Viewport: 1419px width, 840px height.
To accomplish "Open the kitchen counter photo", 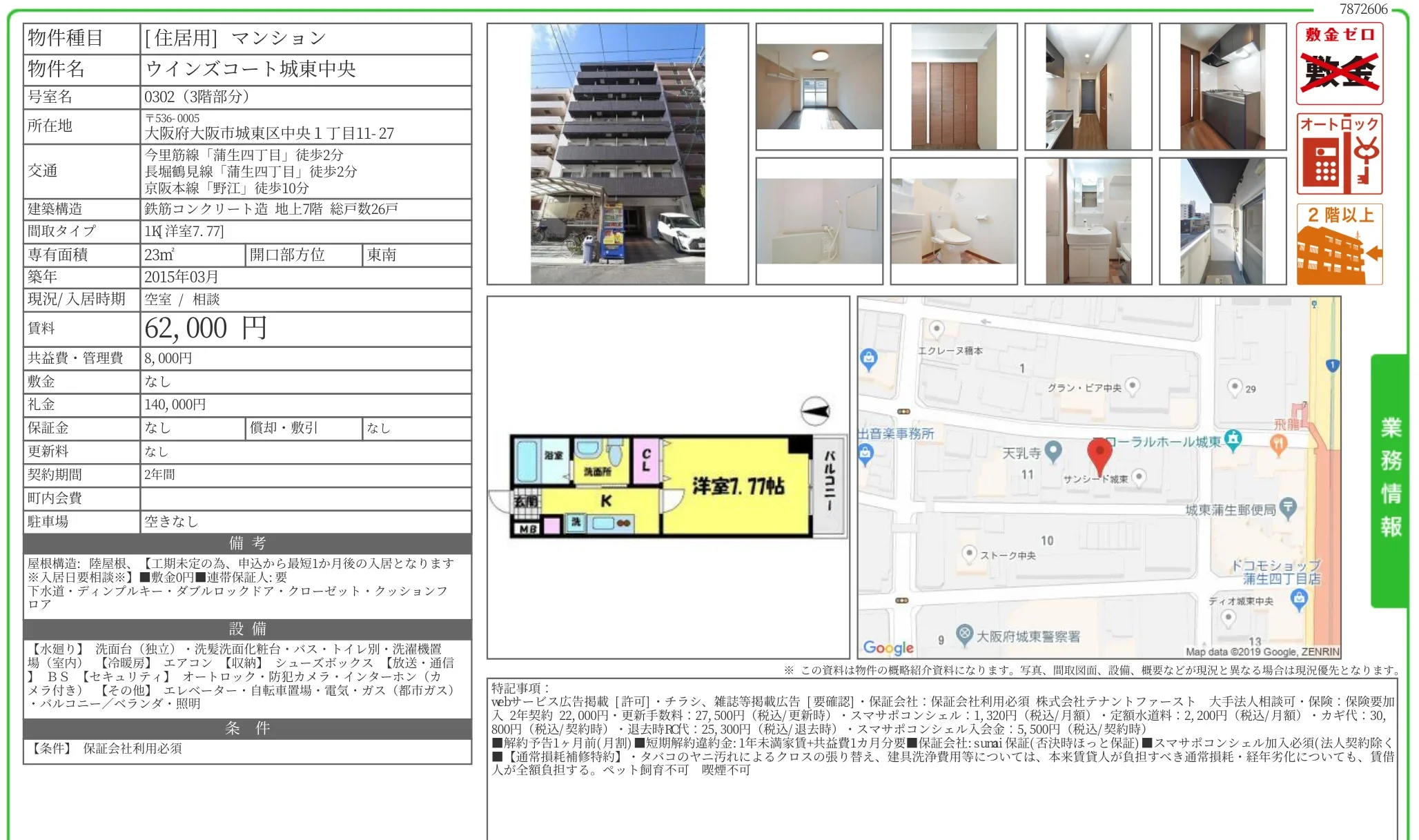I will click(x=1223, y=87).
